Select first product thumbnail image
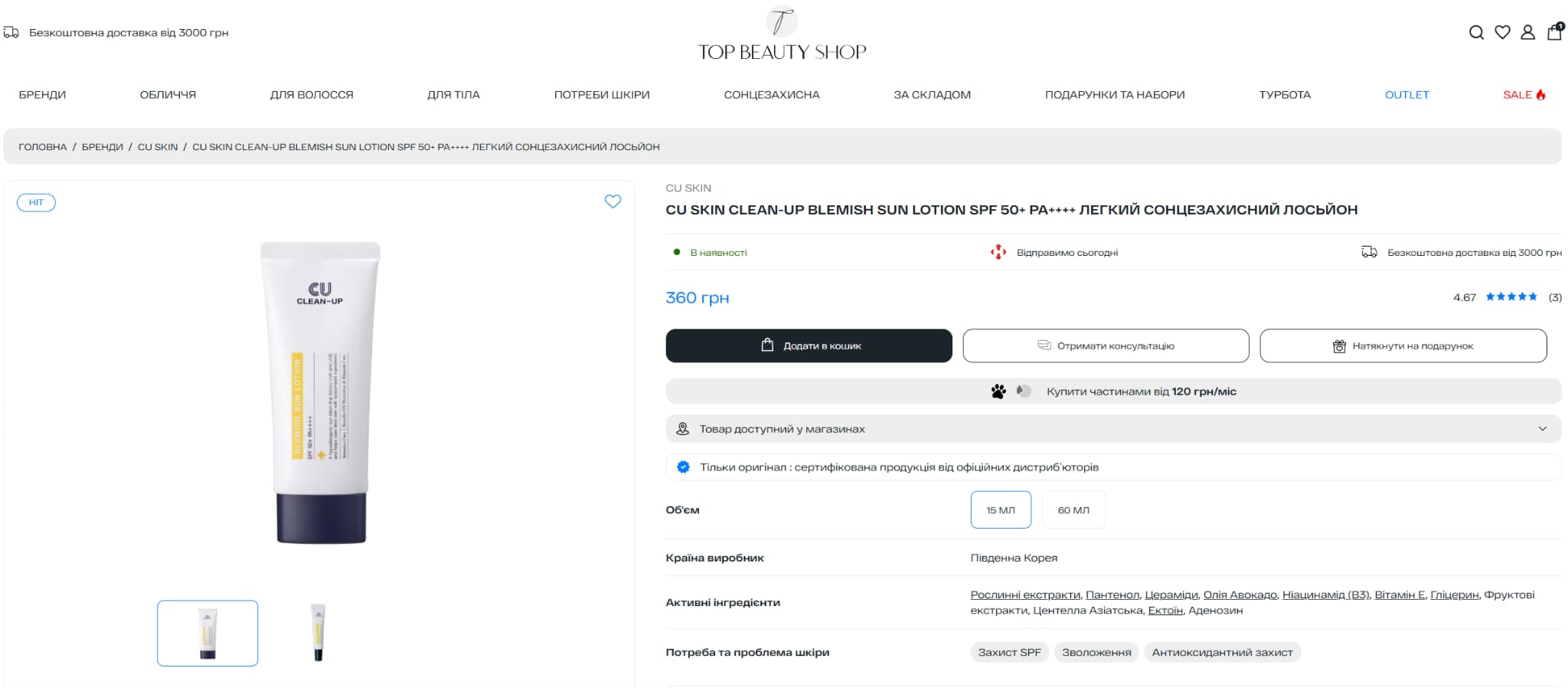The image size is (1568, 688). [x=207, y=633]
